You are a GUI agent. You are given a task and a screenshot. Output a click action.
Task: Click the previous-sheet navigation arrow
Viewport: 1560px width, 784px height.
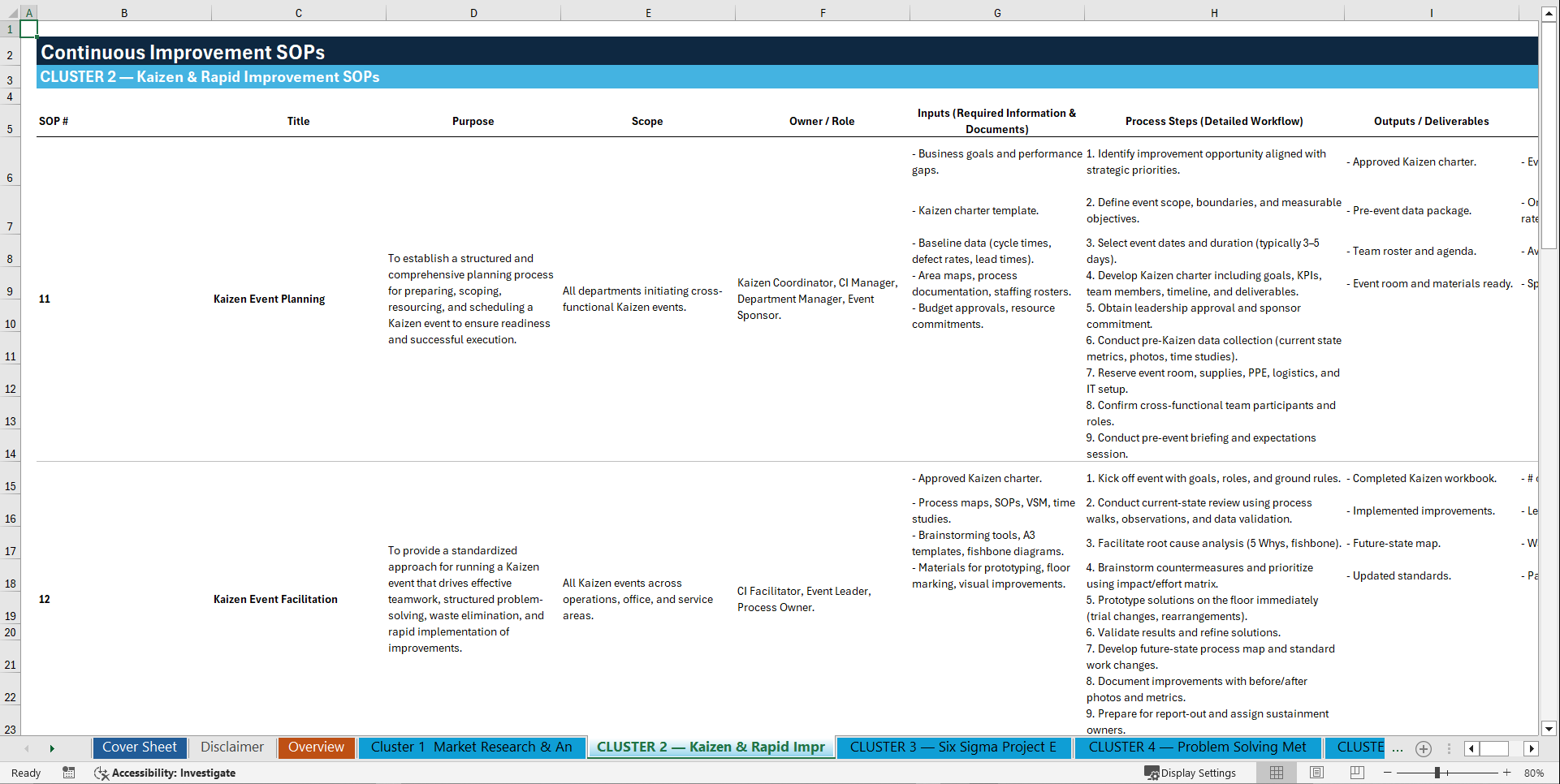(27, 747)
